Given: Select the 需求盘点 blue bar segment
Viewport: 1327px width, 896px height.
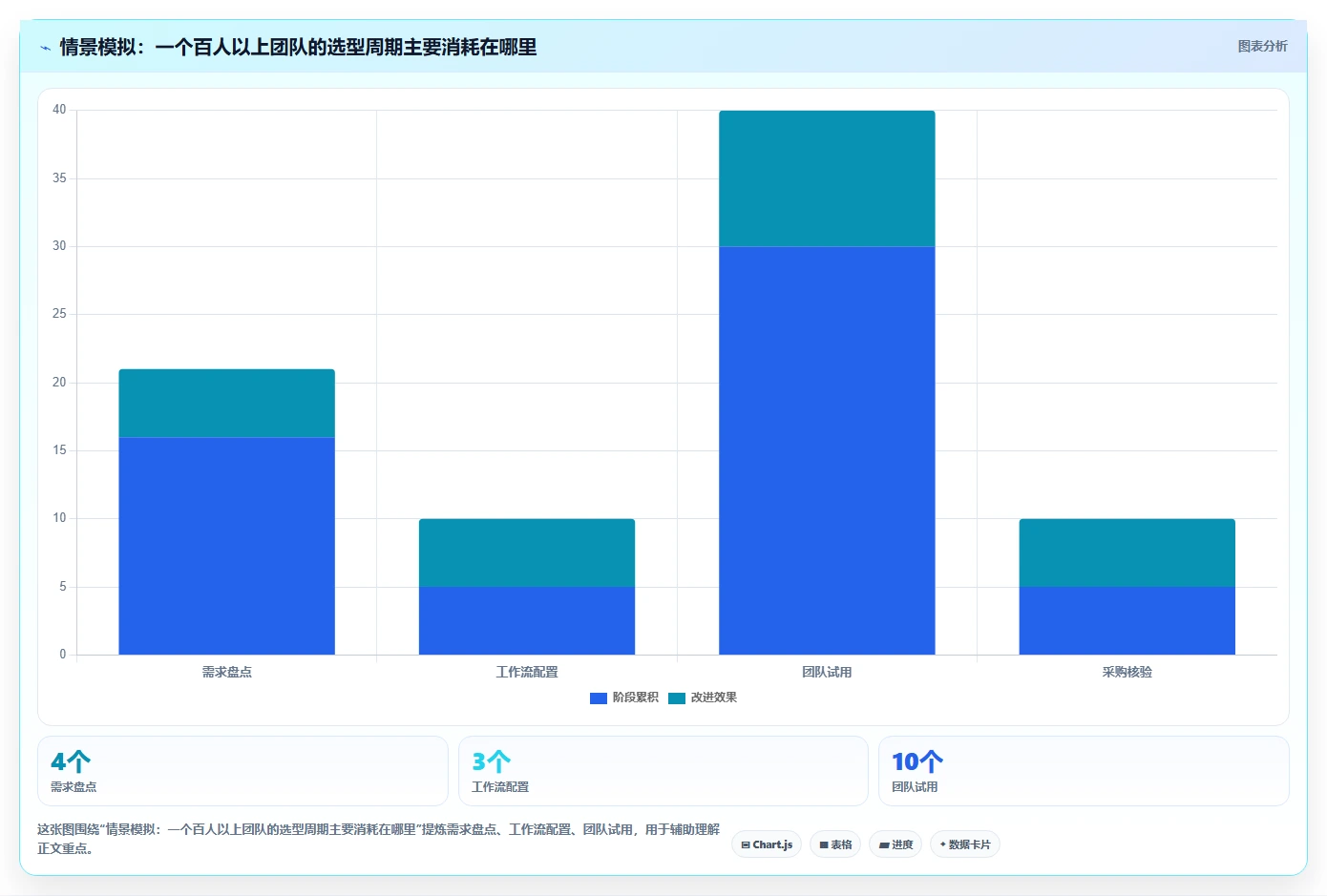Looking at the screenshot, I should [226, 546].
